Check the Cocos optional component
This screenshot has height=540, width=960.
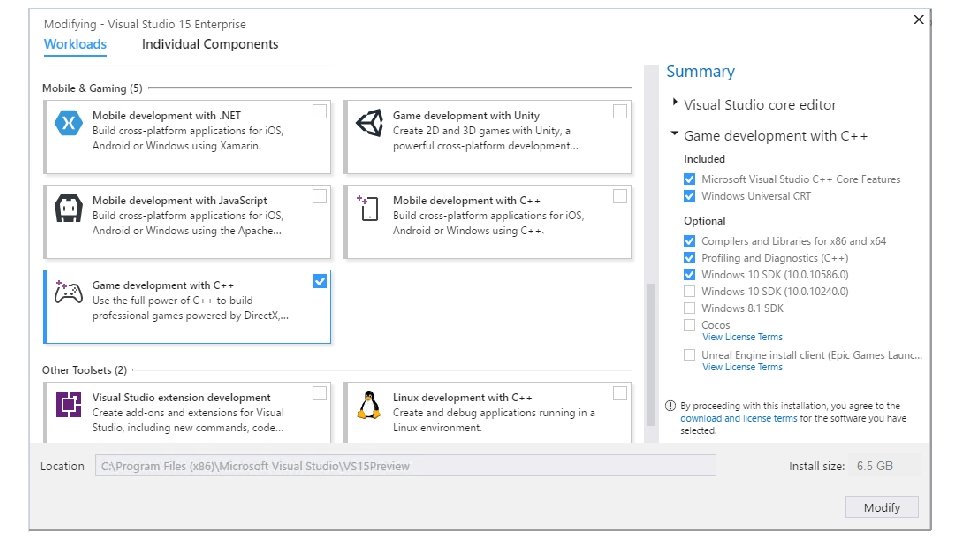[x=689, y=325]
